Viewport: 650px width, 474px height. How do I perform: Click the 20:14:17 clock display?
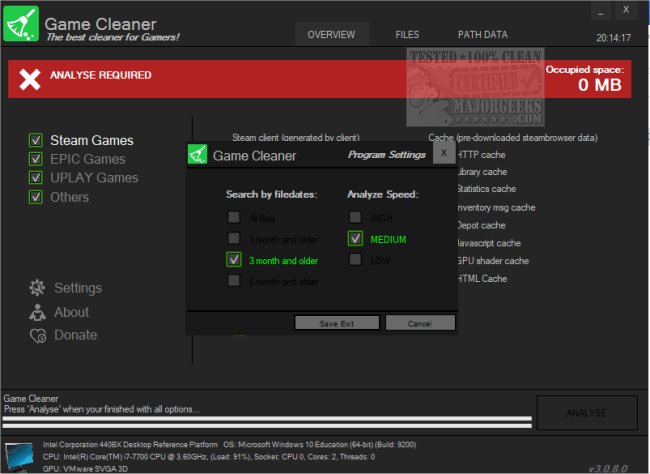(x=614, y=38)
